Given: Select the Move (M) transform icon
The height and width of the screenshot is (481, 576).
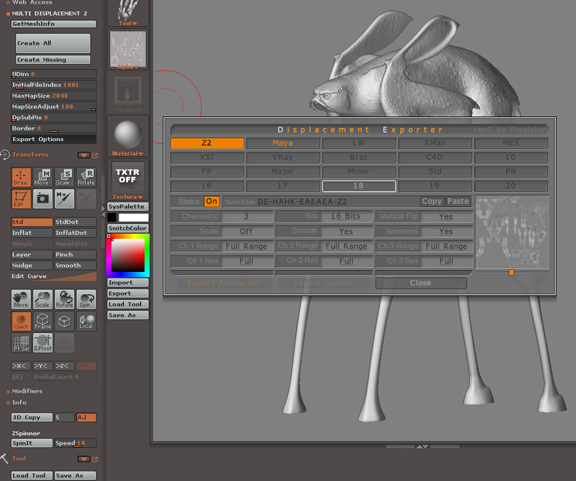Looking at the screenshot, I should pyautogui.click(x=43, y=177).
